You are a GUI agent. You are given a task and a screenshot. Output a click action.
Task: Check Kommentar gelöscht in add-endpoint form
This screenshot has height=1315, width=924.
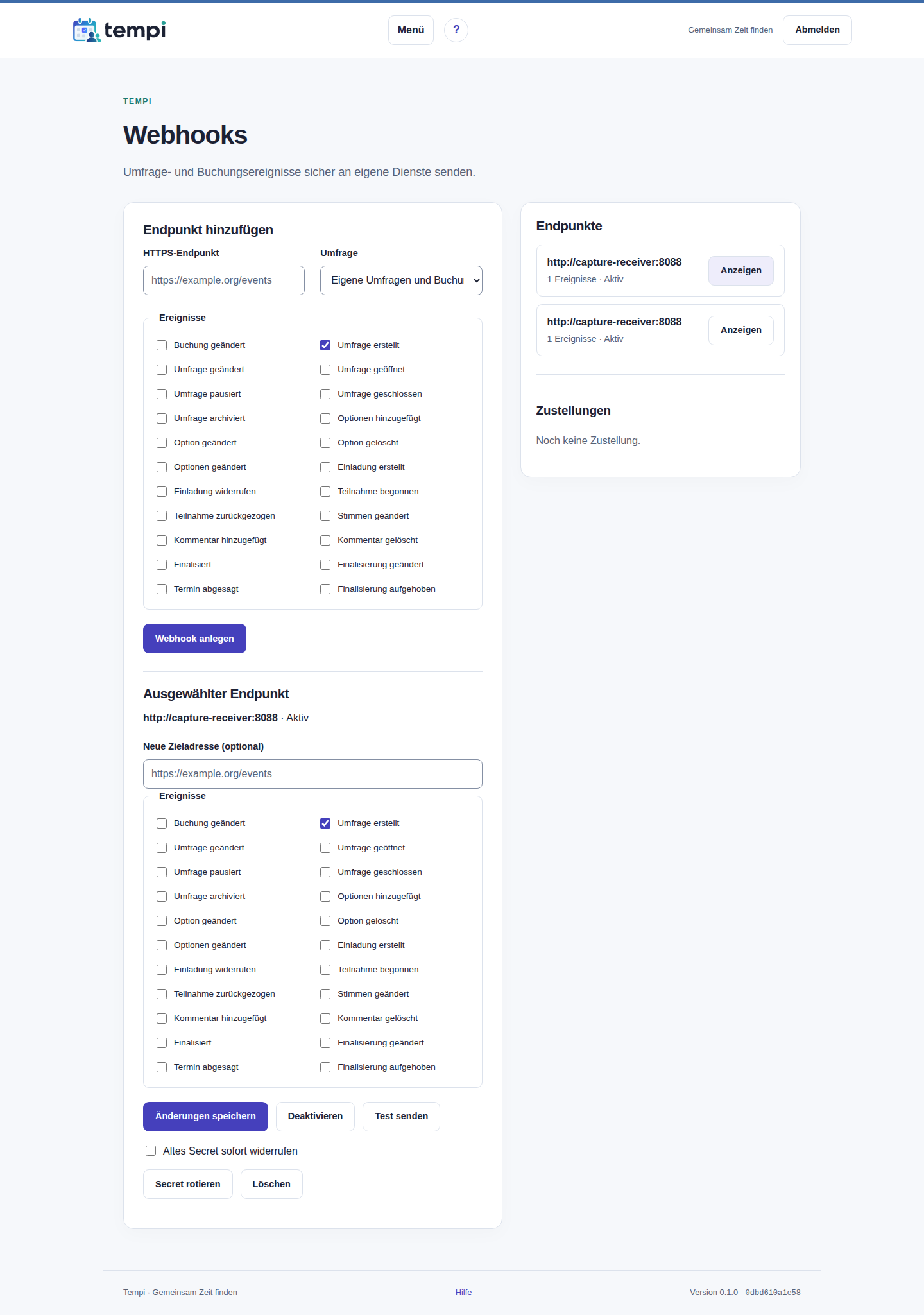(325, 540)
